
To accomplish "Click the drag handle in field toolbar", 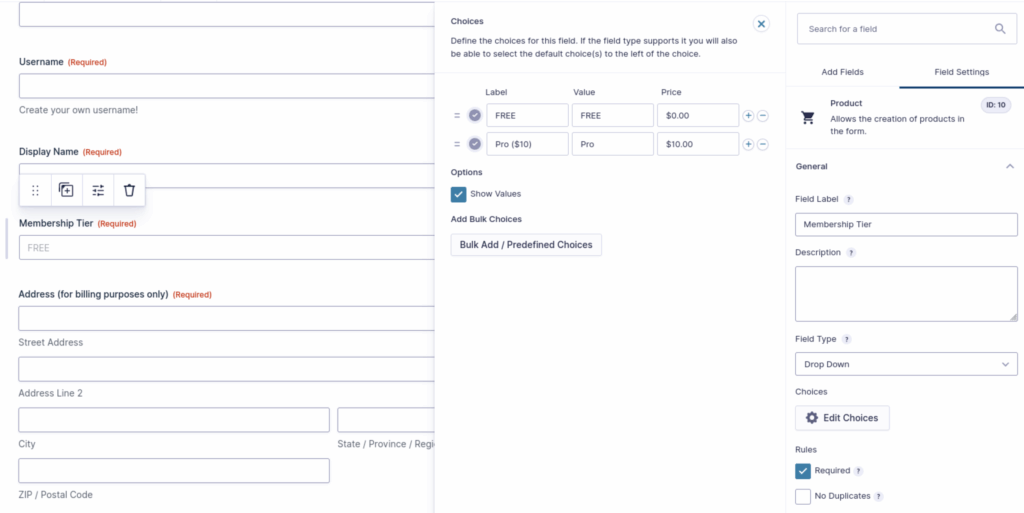I will pyautogui.click(x=36, y=190).
